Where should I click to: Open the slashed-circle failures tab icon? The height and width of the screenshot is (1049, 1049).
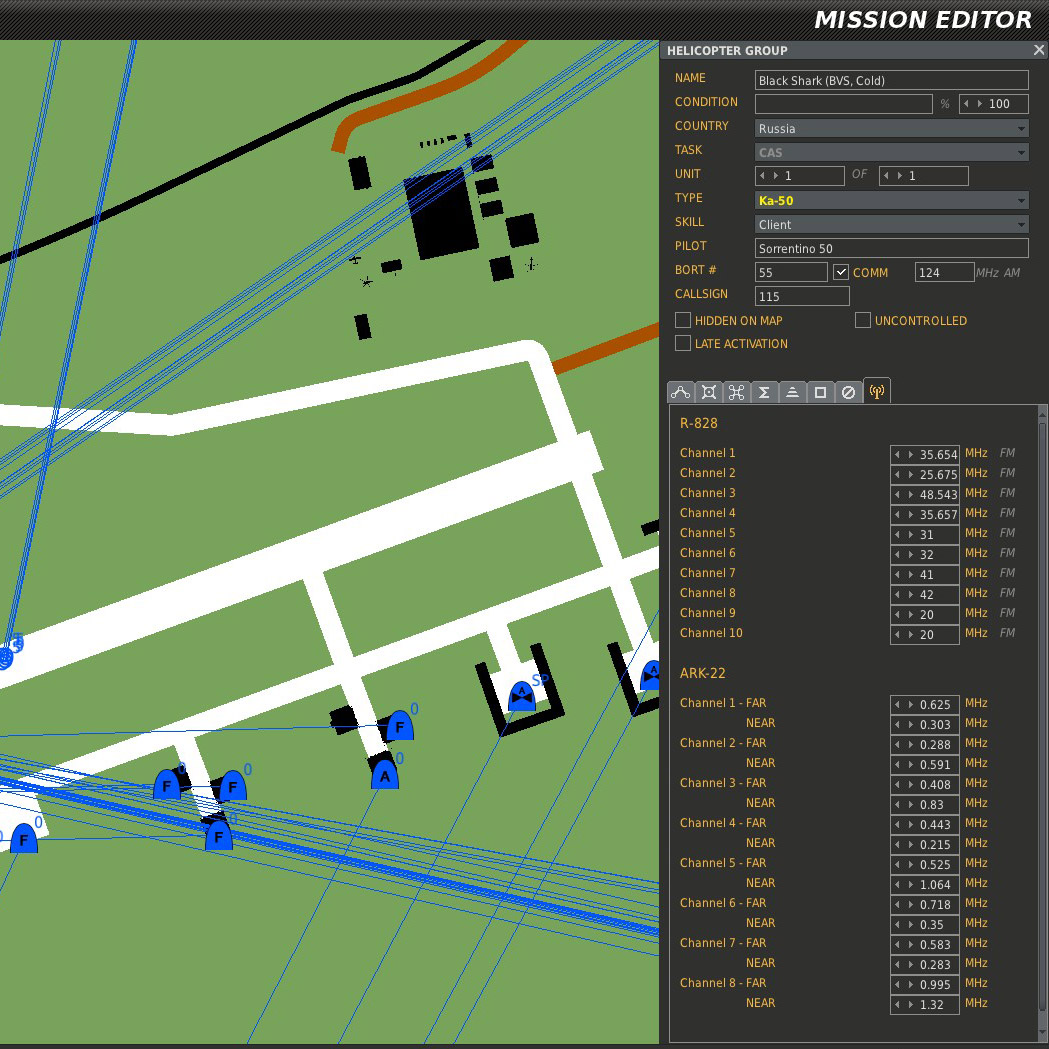tap(848, 392)
